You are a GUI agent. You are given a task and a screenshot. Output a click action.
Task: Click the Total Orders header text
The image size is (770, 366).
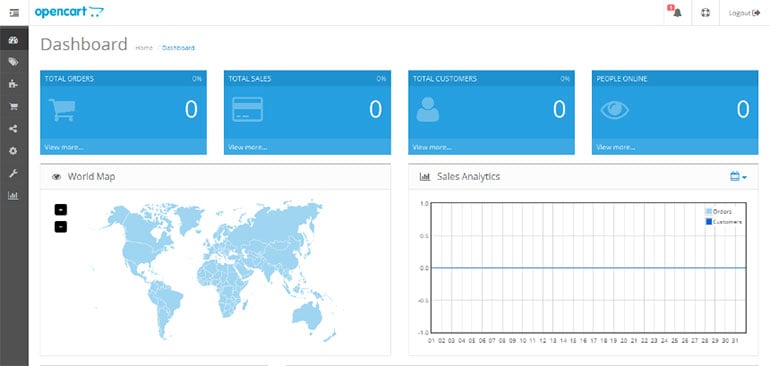69,79
